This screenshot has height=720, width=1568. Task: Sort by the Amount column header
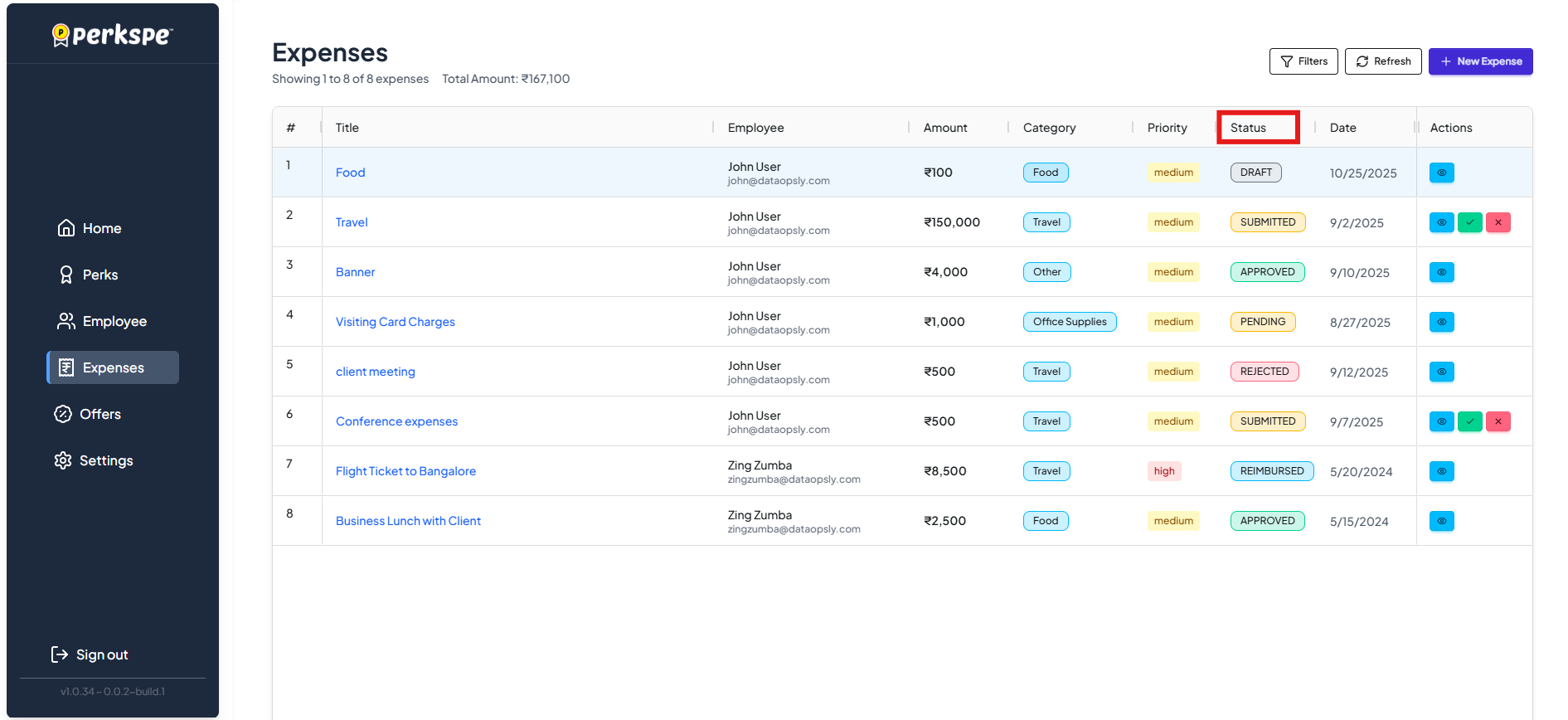point(945,128)
